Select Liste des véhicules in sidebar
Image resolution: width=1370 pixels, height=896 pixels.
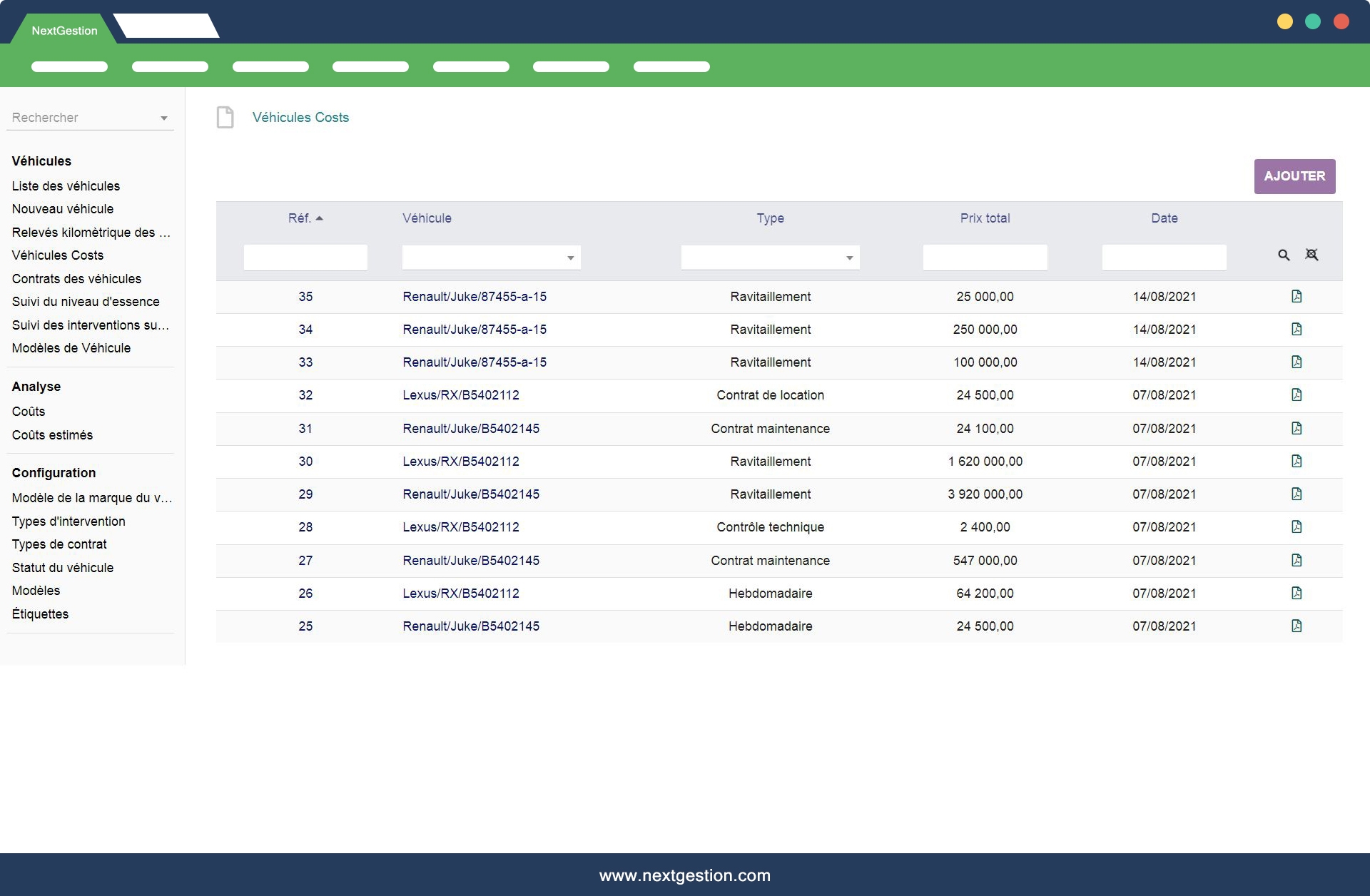(66, 186)
